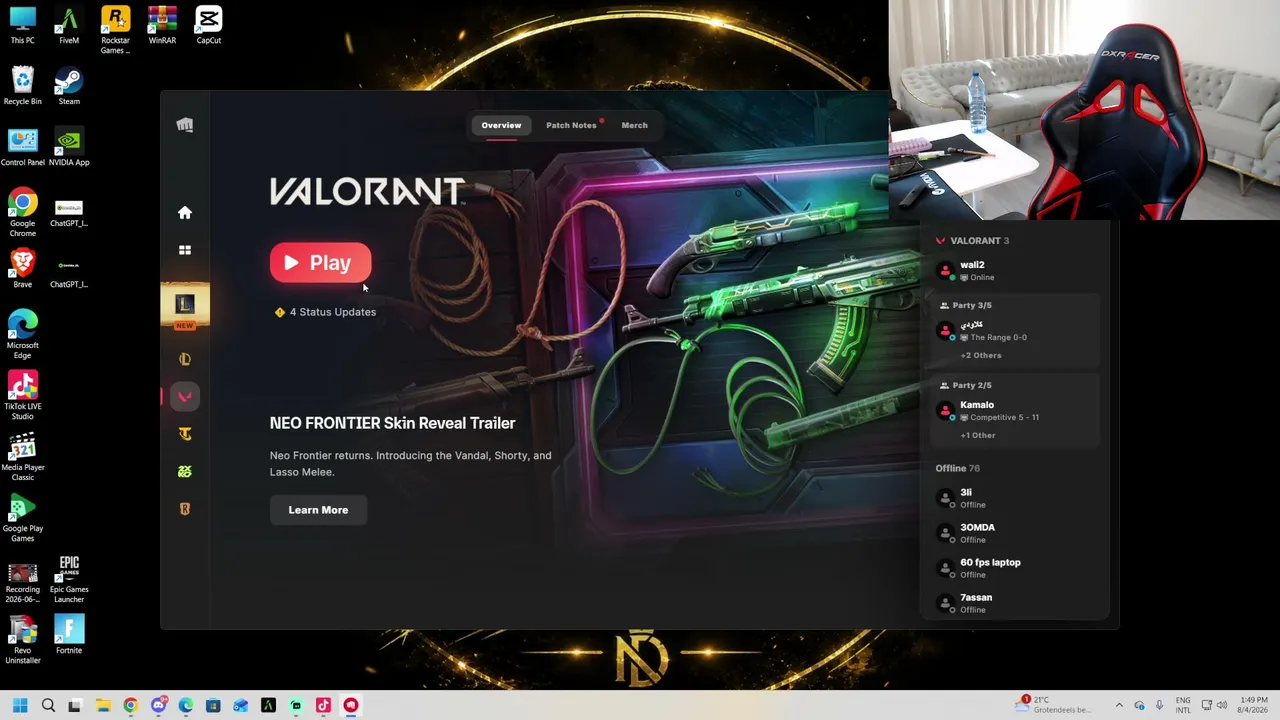Click the VALORANT 3 friends group header
The width and height of the screenshot is (1280, 720).
click(x=972, y=241)
